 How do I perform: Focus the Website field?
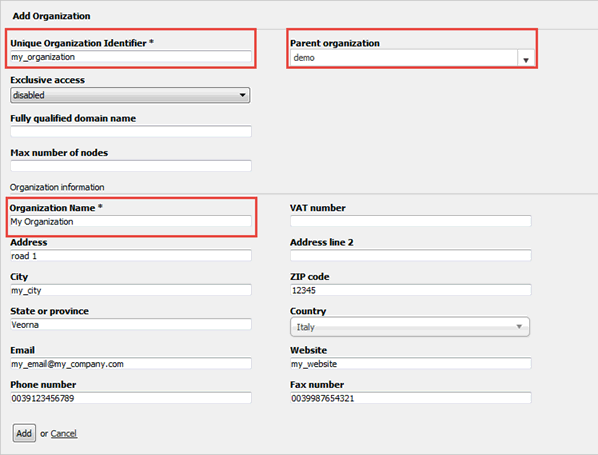pos(411,363)
